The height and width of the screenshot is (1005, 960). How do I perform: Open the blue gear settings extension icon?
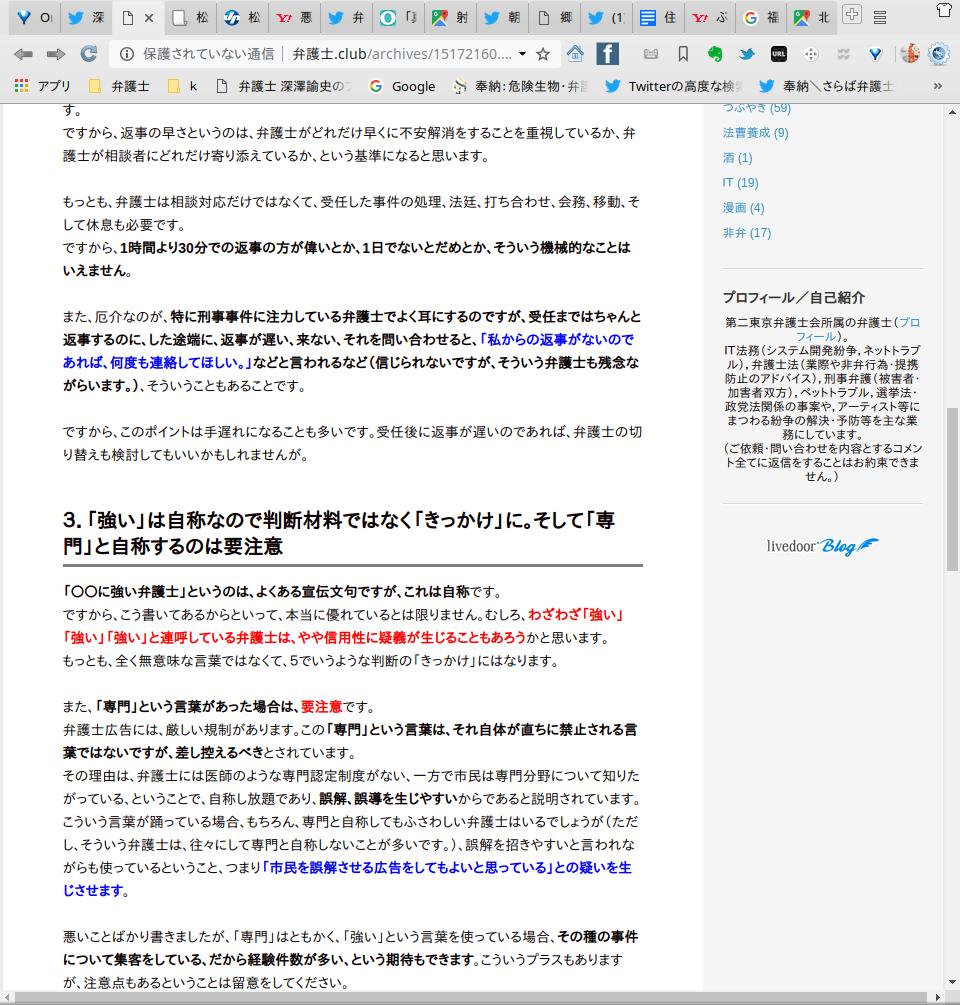[x=939, y=54]
